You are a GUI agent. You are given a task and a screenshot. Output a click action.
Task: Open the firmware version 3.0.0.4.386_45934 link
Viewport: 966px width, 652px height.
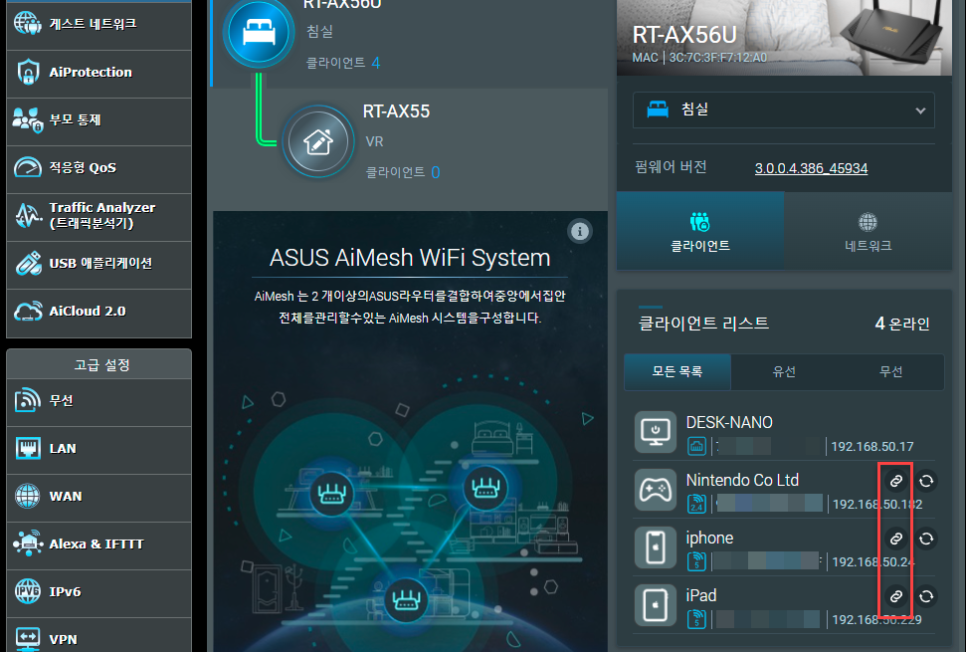click(x=811, y=168)
